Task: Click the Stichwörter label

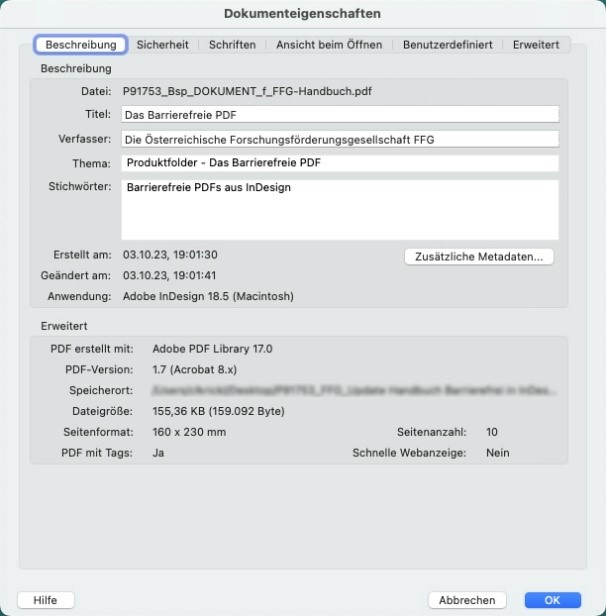Action: (x=80, y=186)
